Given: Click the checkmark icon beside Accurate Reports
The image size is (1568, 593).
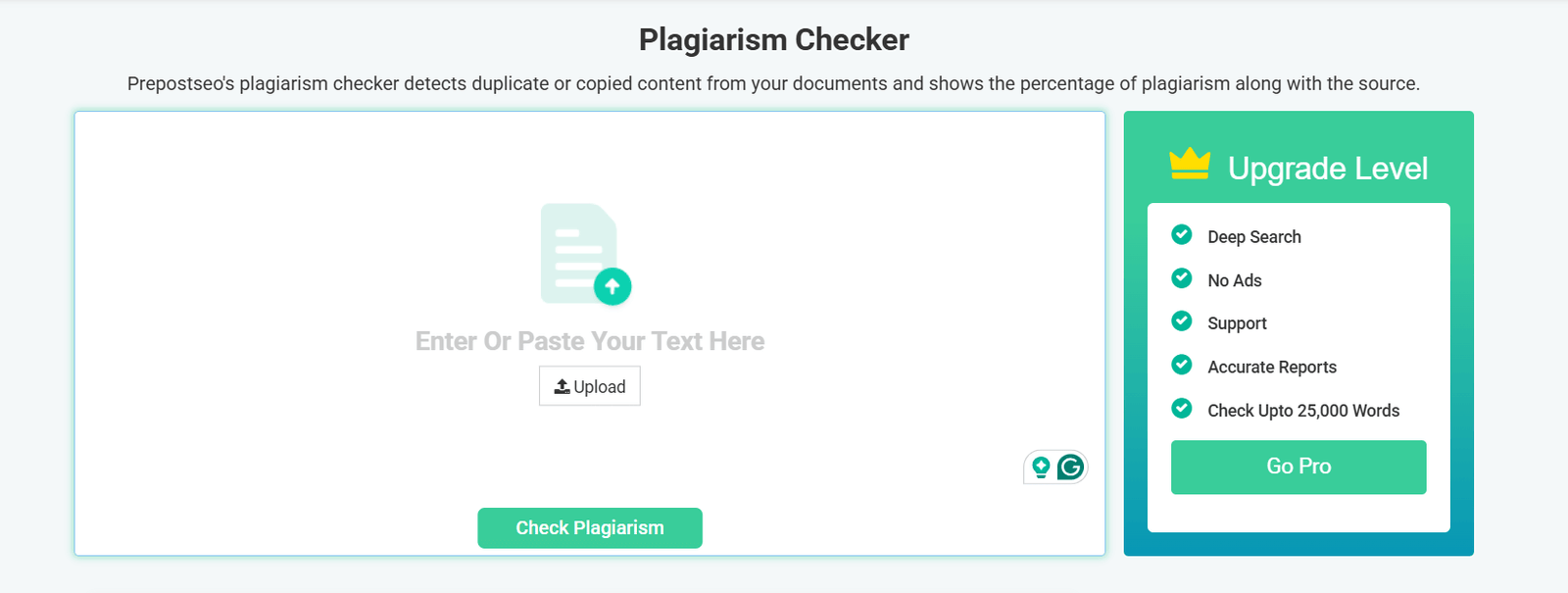Looking at the screenshot, I should tap(1181, 365).
